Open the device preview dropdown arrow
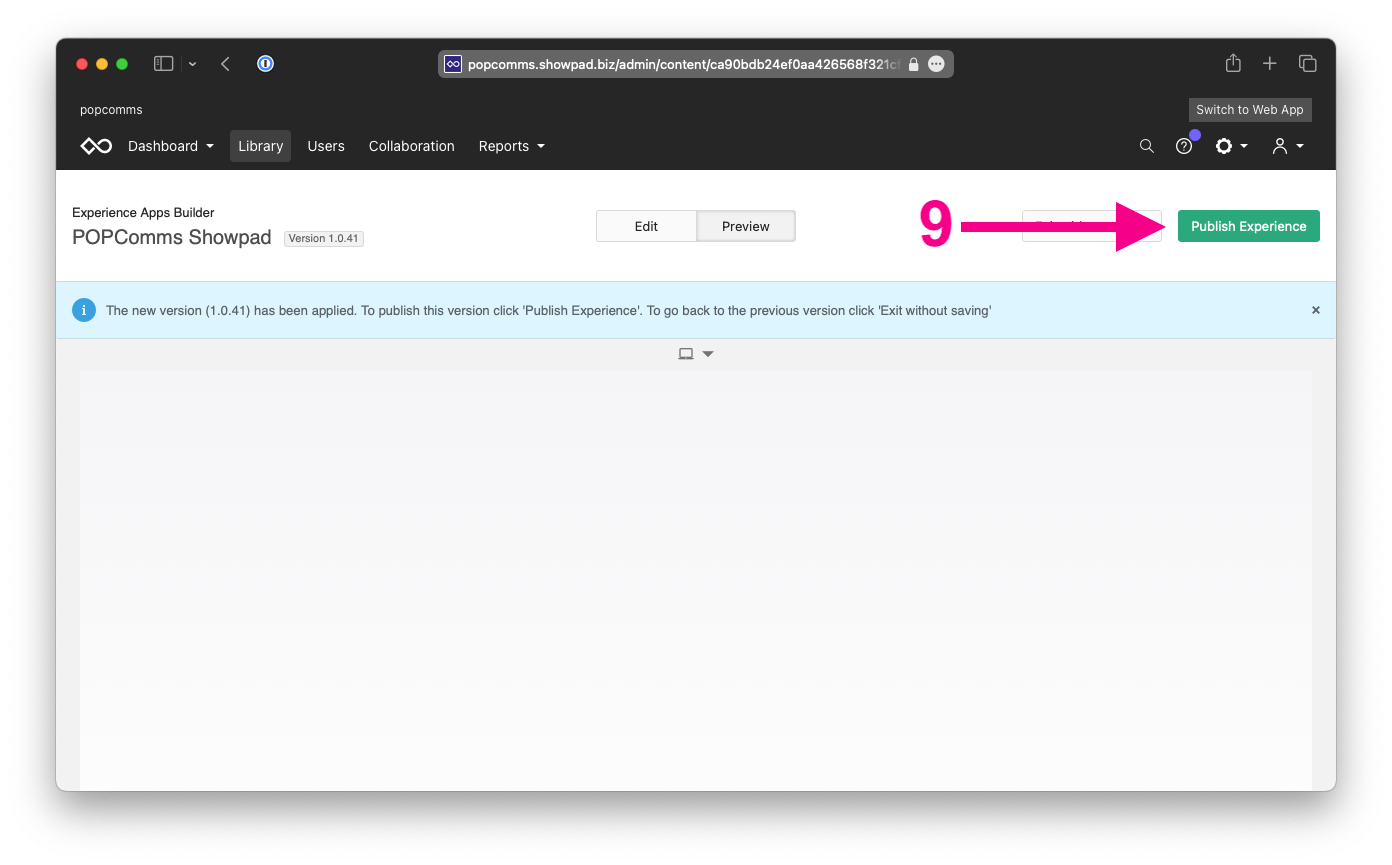 [x=708, y=353]
